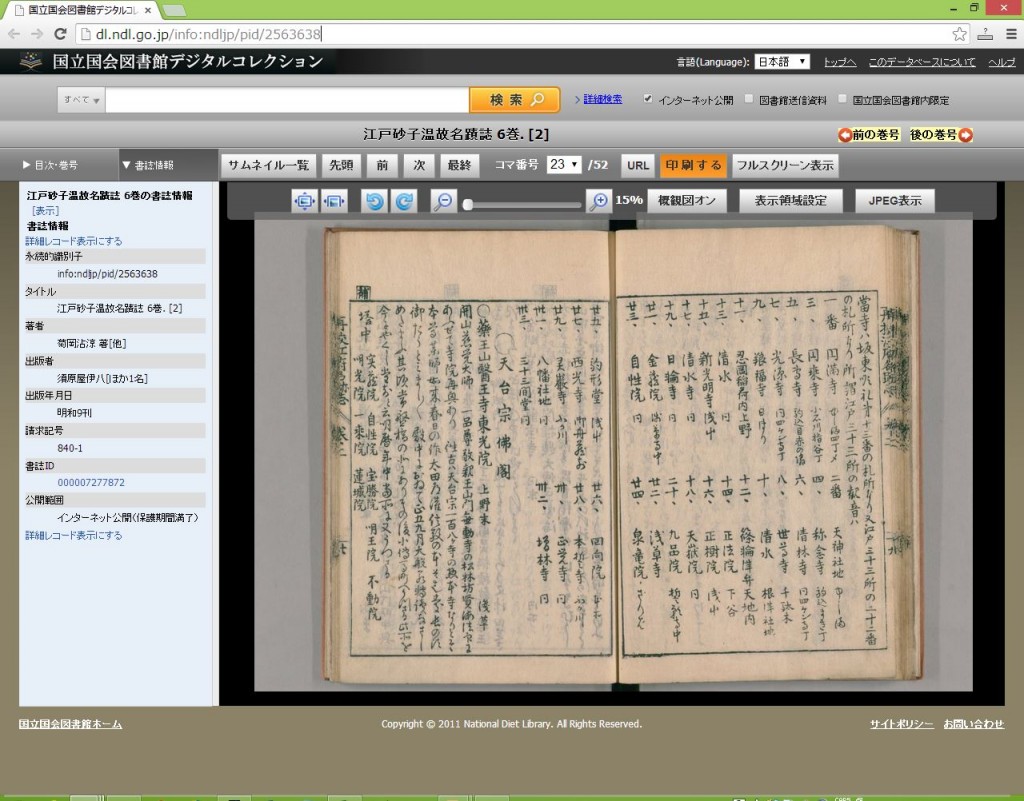Open the 国立国会図書館ホーム footer link

point(71,724)
